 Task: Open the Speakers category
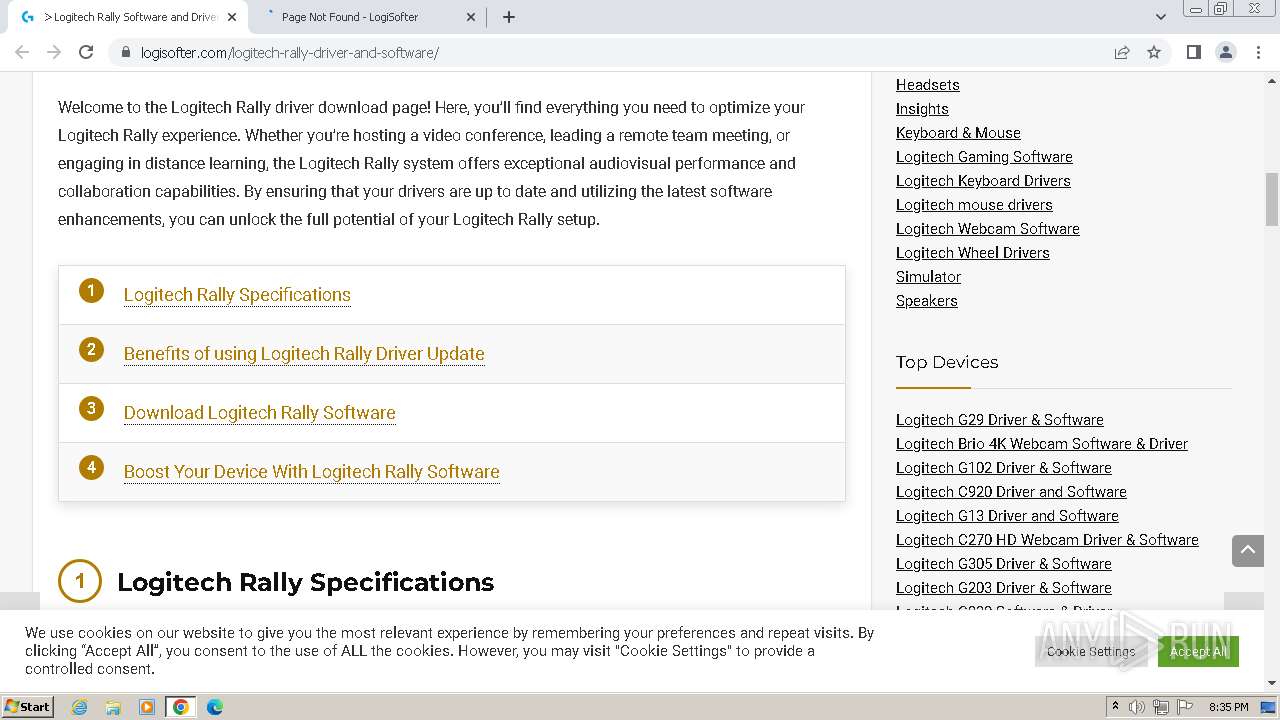927,301
